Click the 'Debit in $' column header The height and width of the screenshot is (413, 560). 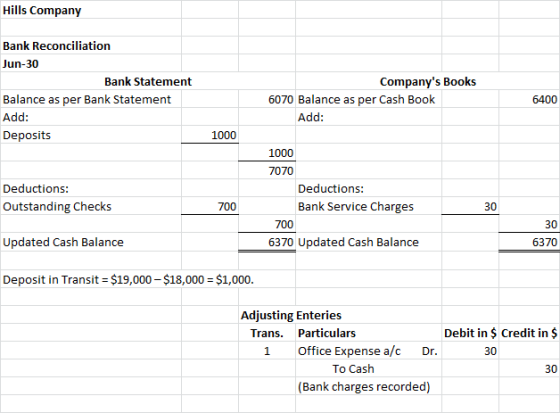(x=470, y=333)
